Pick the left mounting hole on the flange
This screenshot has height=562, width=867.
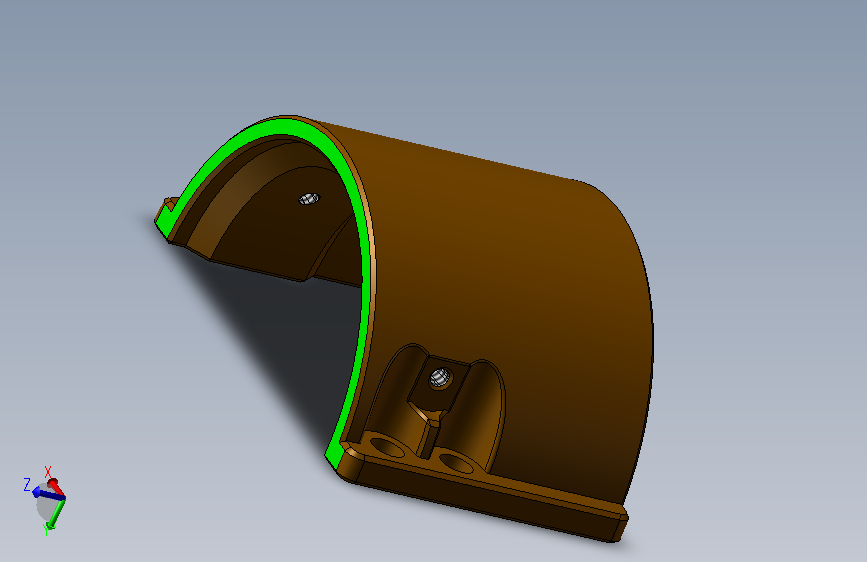pos(387,446)
